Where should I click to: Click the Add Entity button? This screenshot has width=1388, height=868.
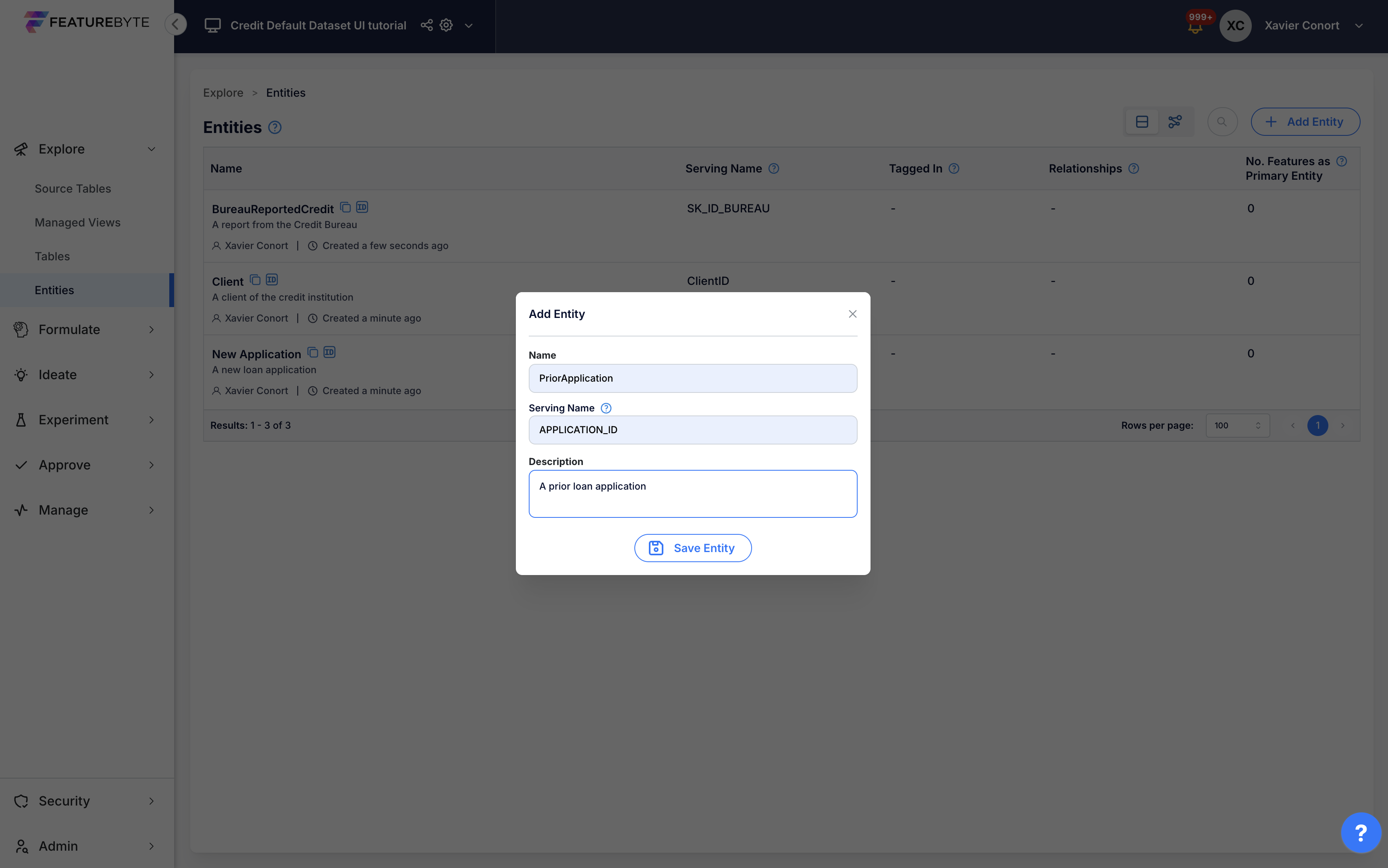pyautogui.click(x=1305, y=121)
